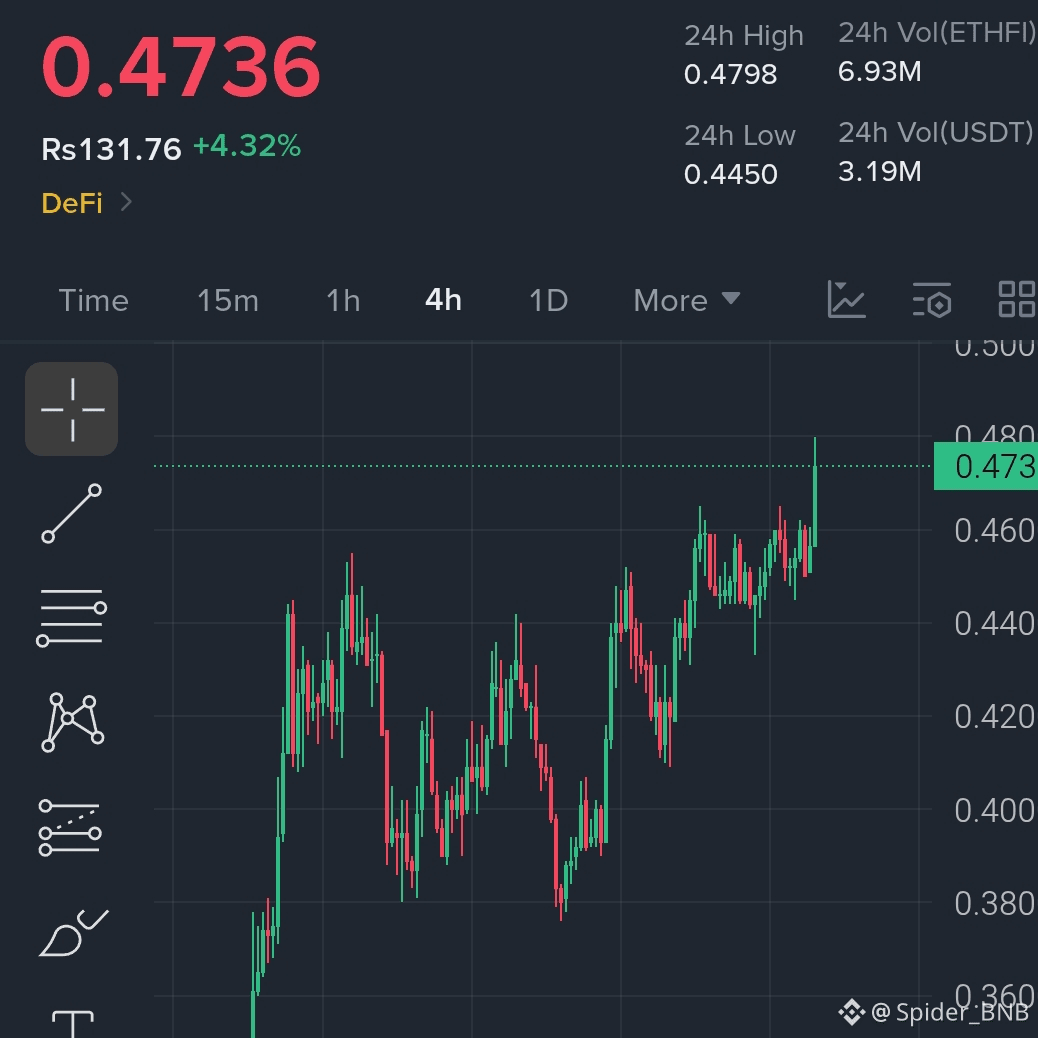Open the chart indicators line-graph icon
Image resolution: width=1038 pixels, height=1038 pixels.
coord(846,299)
